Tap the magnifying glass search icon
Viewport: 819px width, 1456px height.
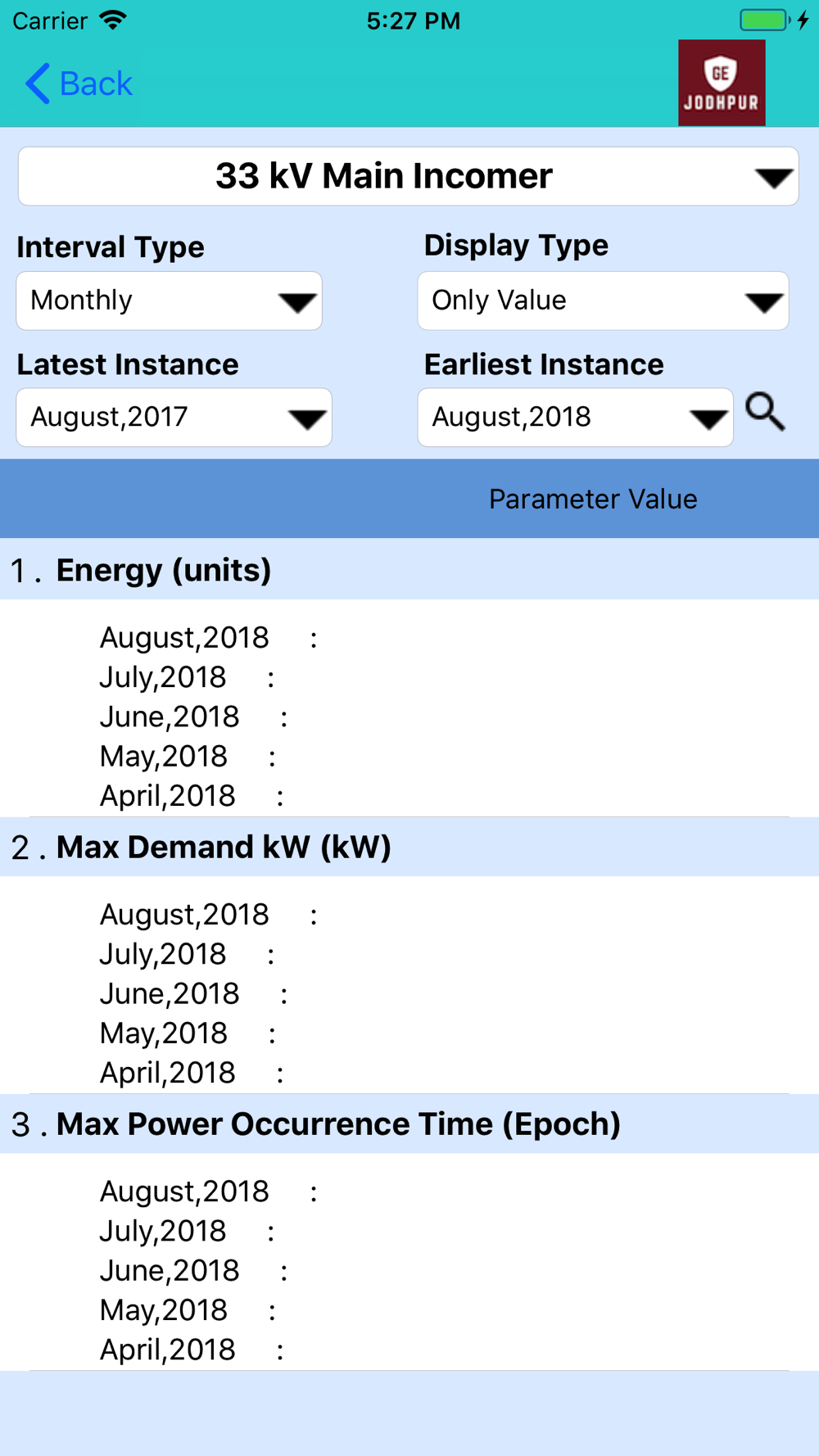point(766,411)
